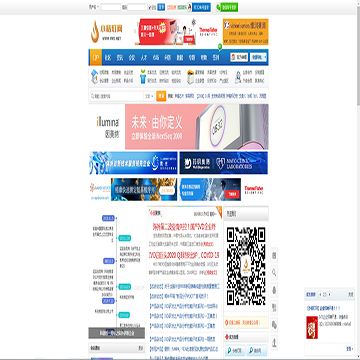The width and height of the screenshot is (360, 360).
Task: Click the first teal timeline date marker
Action: coord(125,238)
